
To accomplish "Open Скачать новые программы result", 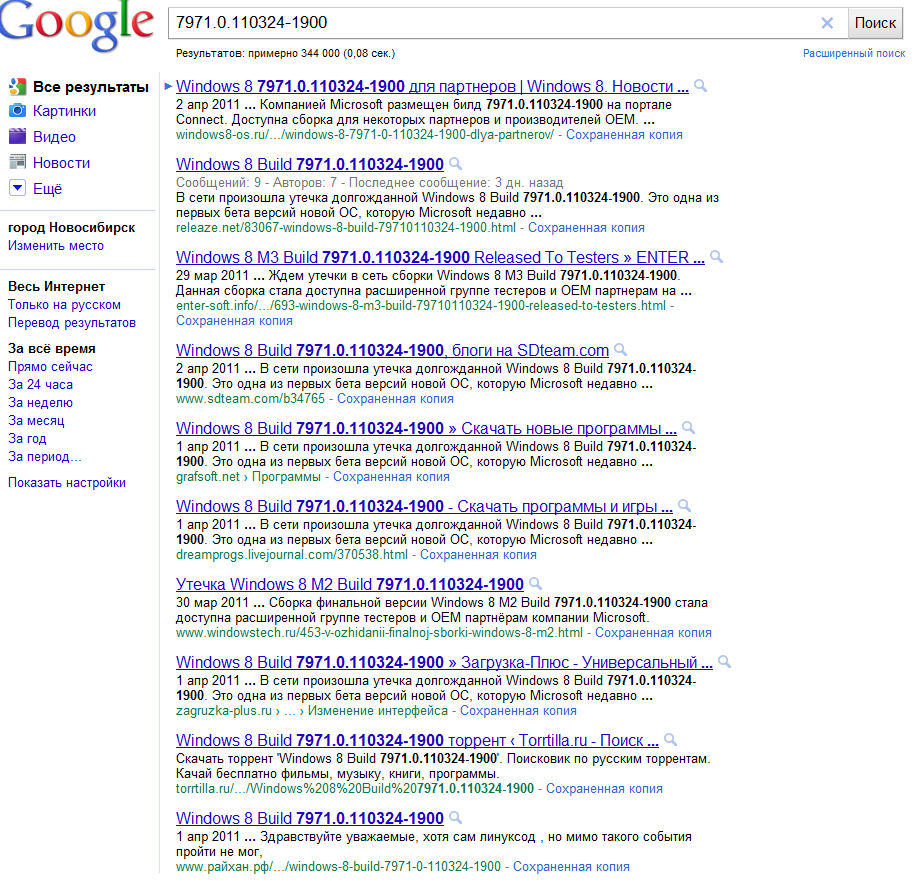I will [426, 428].
